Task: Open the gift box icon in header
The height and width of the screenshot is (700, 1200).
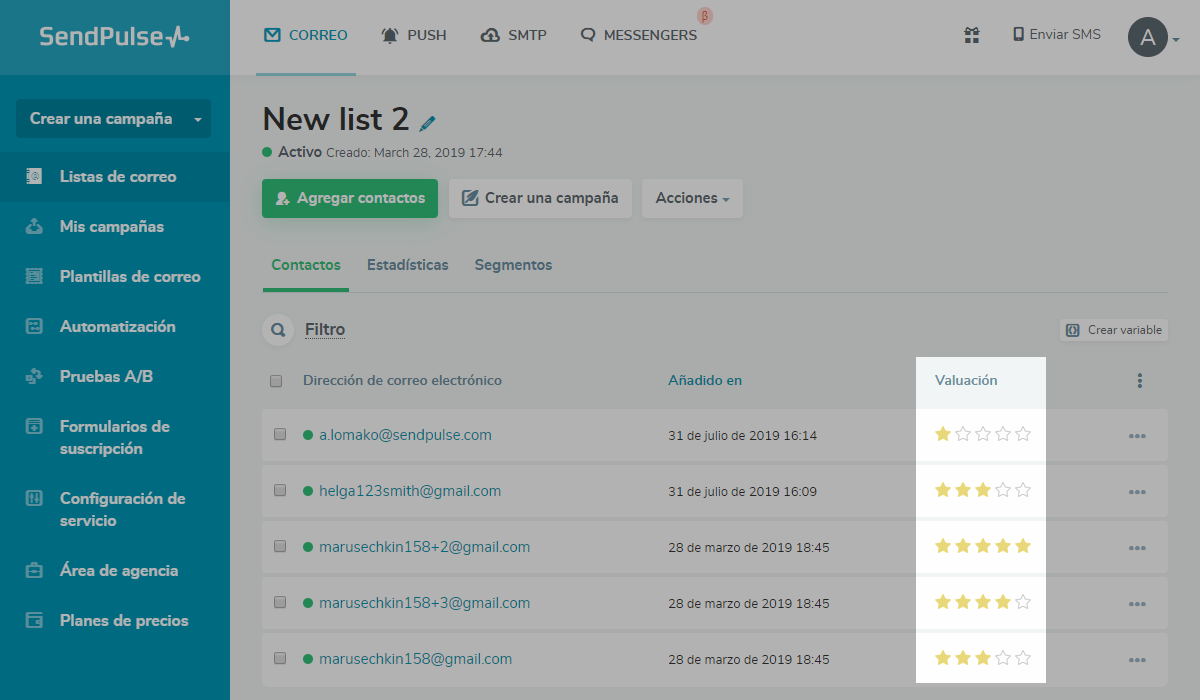Action: point(971,35)
